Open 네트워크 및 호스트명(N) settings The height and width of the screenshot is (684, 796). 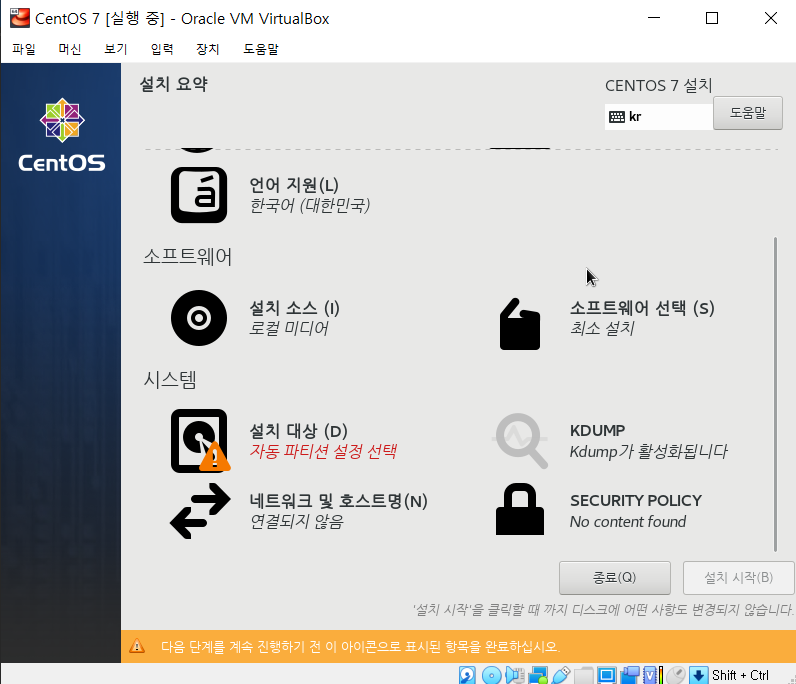pyautogui.click(x=339, y=501)
